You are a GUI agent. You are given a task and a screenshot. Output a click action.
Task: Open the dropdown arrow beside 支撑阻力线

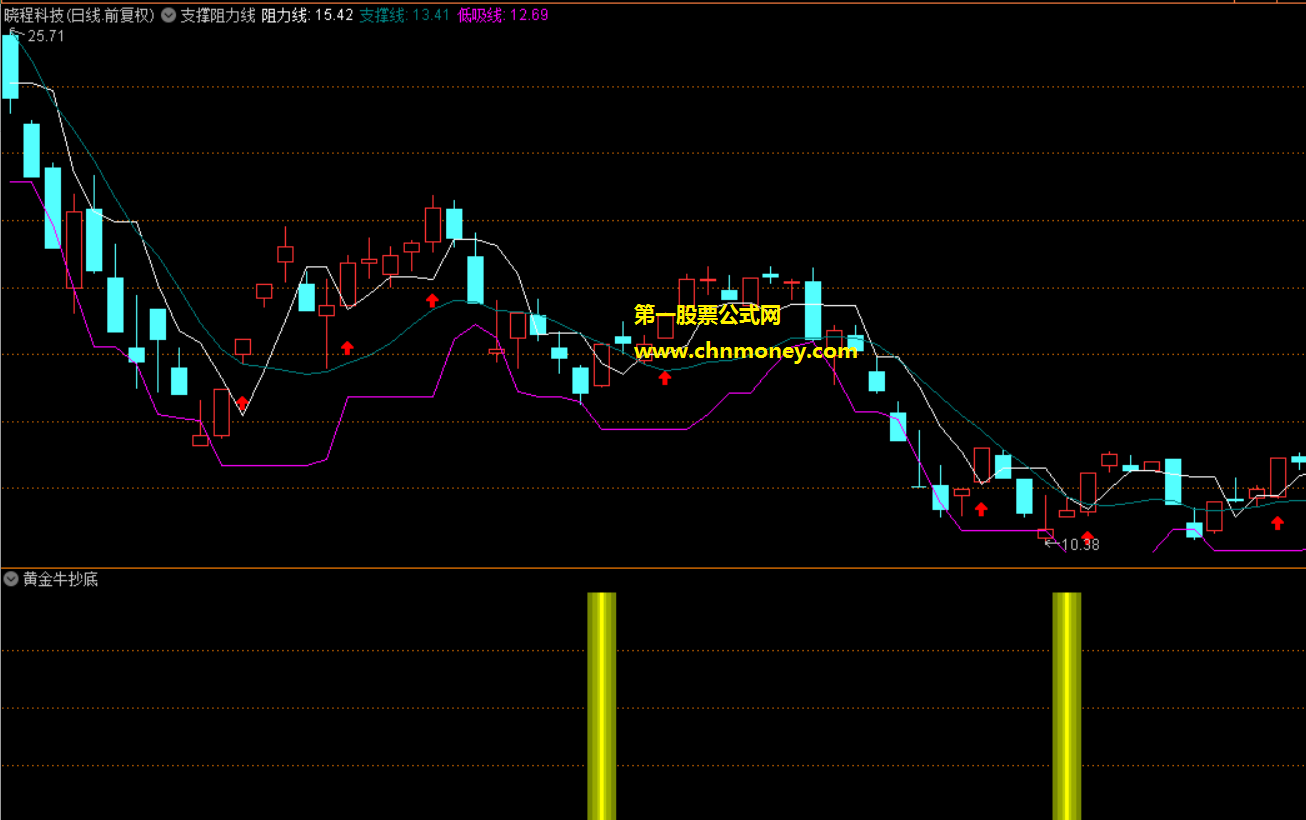click(168, 16)
